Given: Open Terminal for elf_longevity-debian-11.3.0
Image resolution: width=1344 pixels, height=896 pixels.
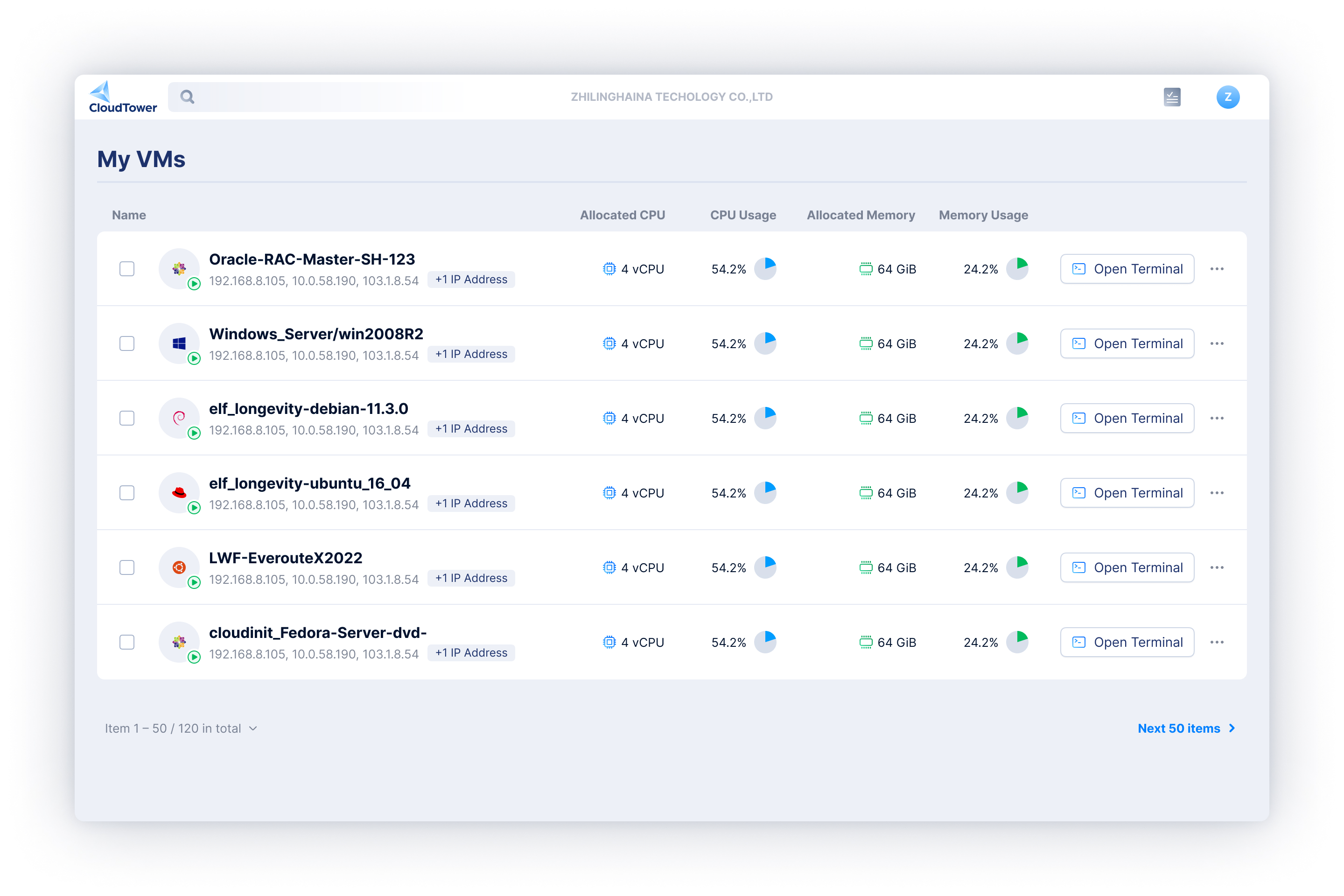Looking at the screenshot, I should (x=1127, y=418).
